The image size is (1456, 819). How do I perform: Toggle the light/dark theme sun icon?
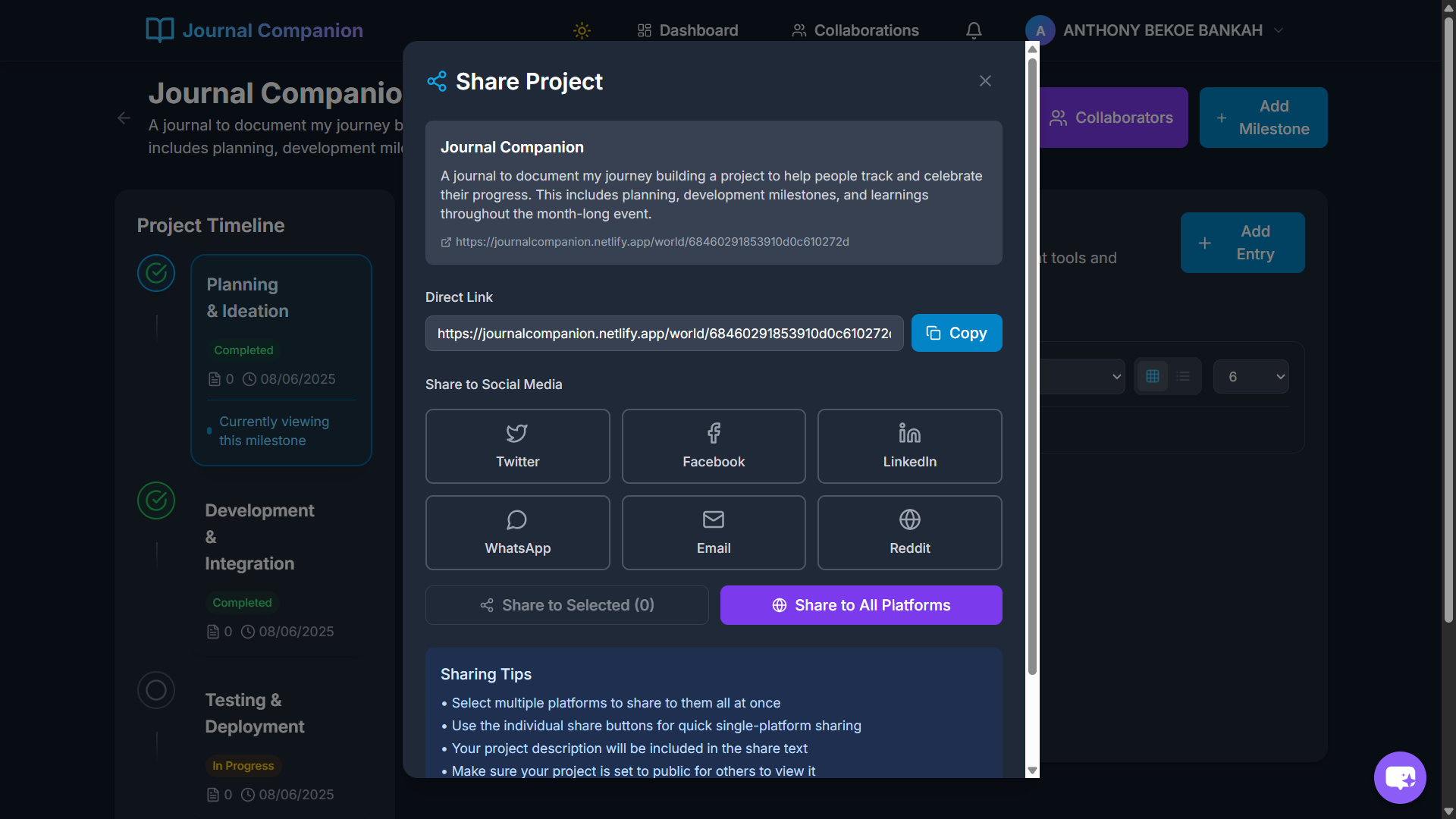582,30
